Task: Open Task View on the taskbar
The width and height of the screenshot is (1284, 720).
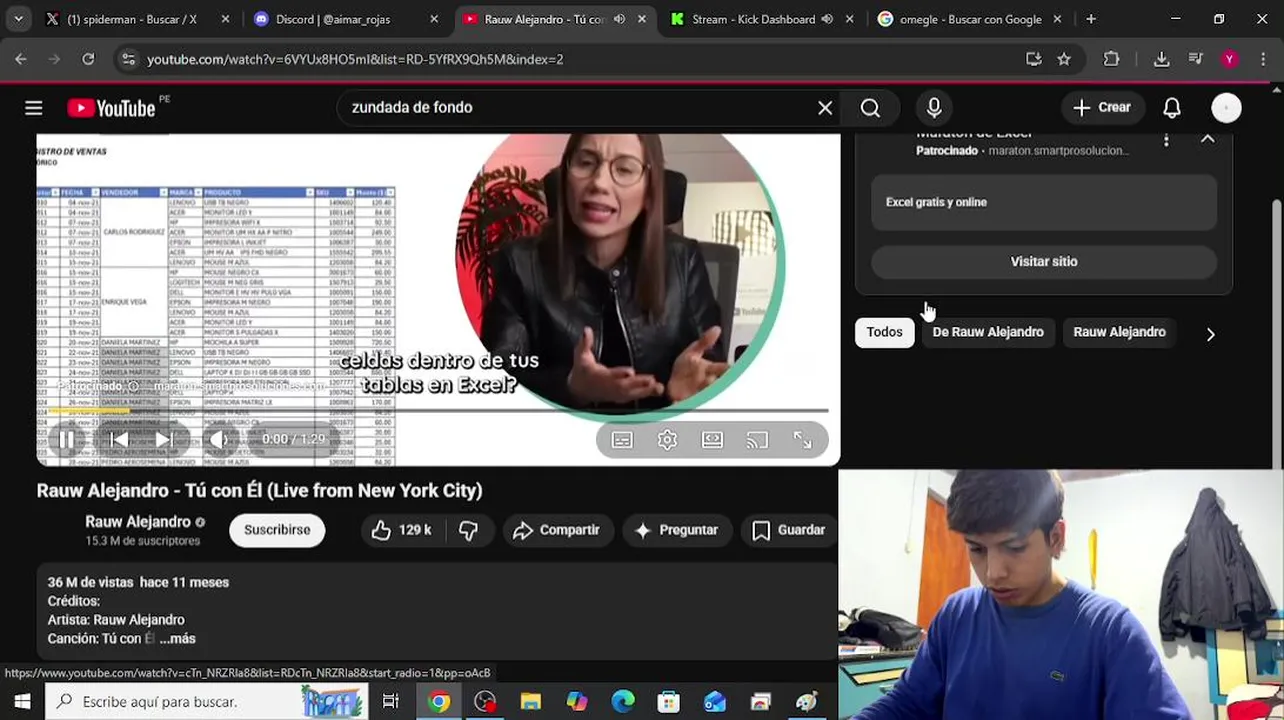Action: pos(390,701)
